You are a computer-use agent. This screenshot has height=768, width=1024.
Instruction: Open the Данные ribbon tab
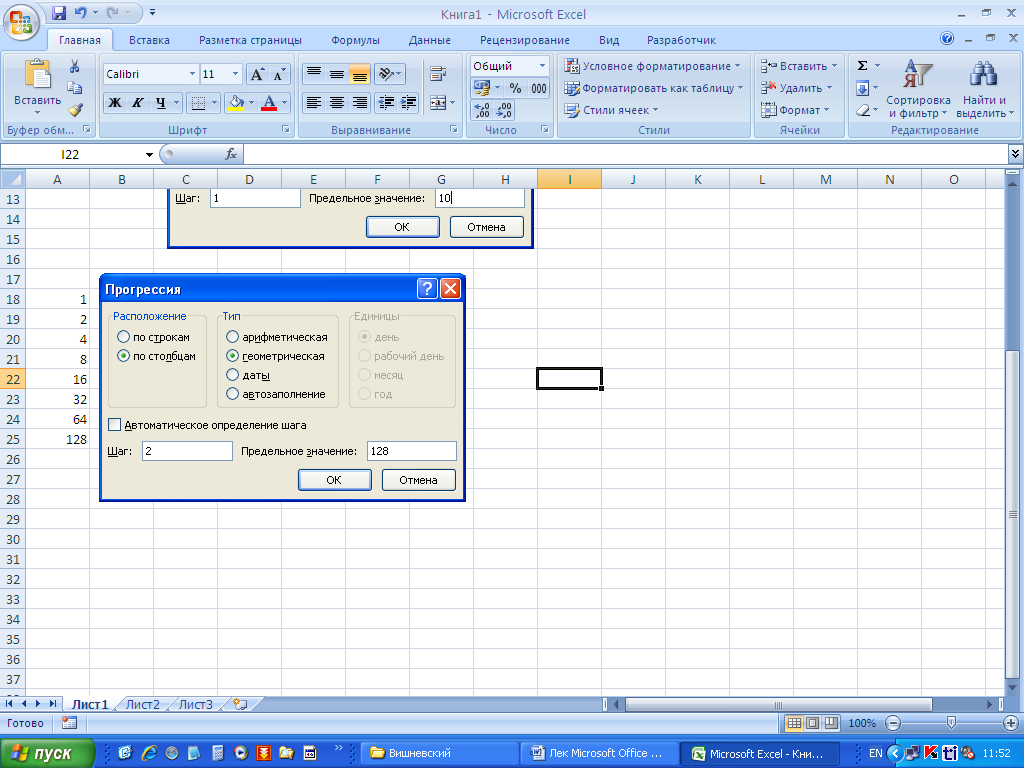(430, 40)
